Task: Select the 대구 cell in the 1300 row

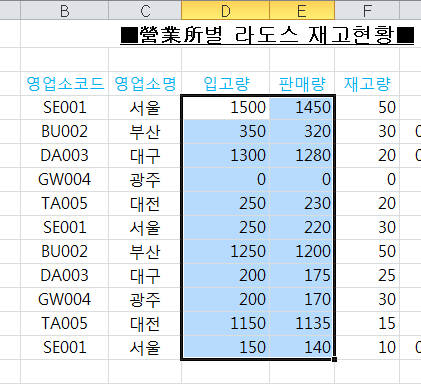Action: [x=145, y=156]
